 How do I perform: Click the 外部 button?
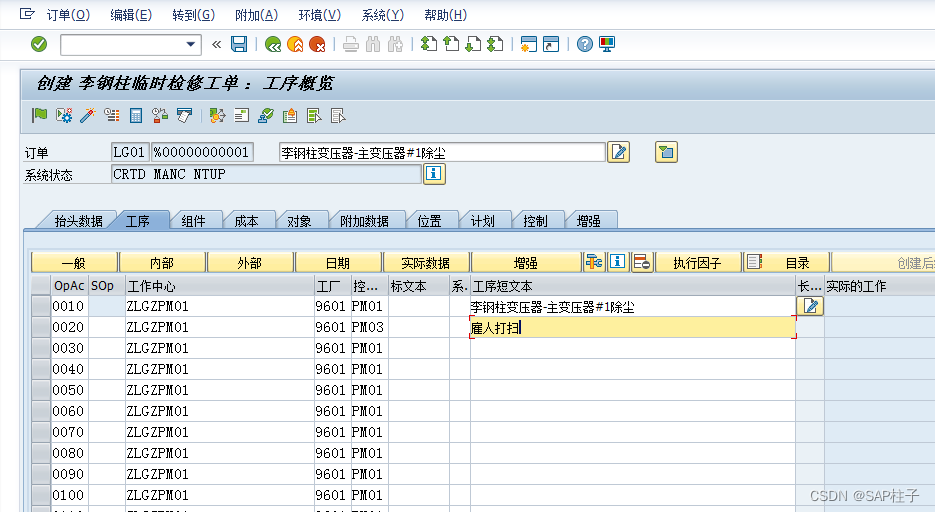[250, 262]
